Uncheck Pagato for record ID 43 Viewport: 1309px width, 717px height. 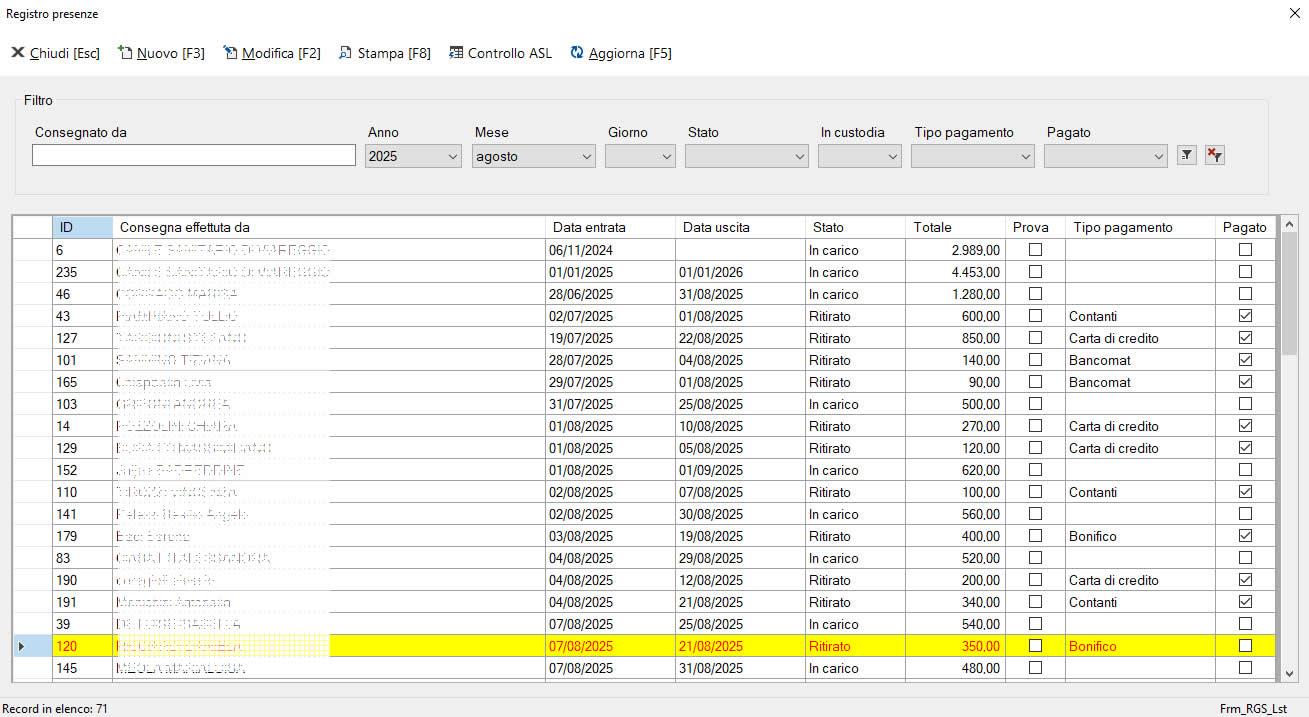point(1245,316)
